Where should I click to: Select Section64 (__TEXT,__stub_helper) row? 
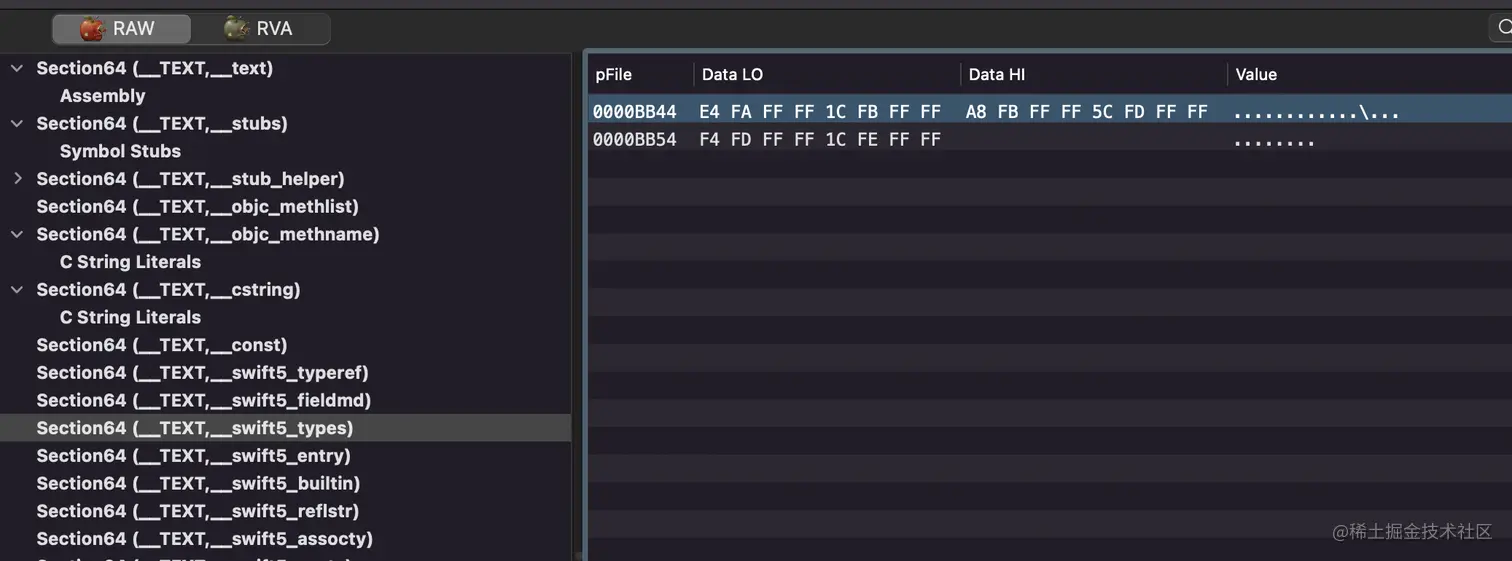285,179
